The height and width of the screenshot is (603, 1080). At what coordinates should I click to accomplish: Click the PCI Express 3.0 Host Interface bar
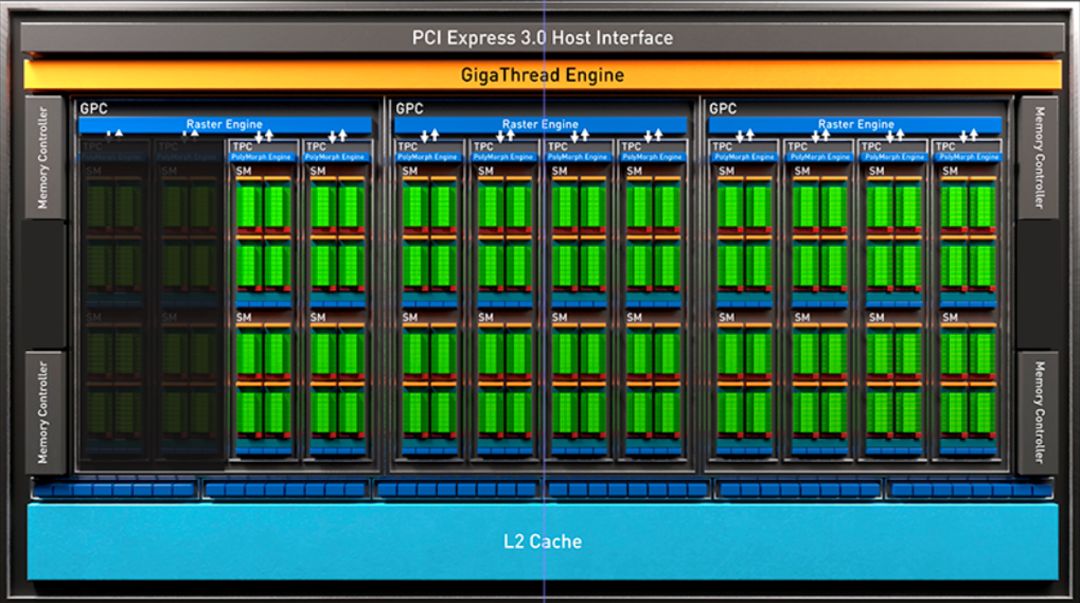tap(542, 38)
